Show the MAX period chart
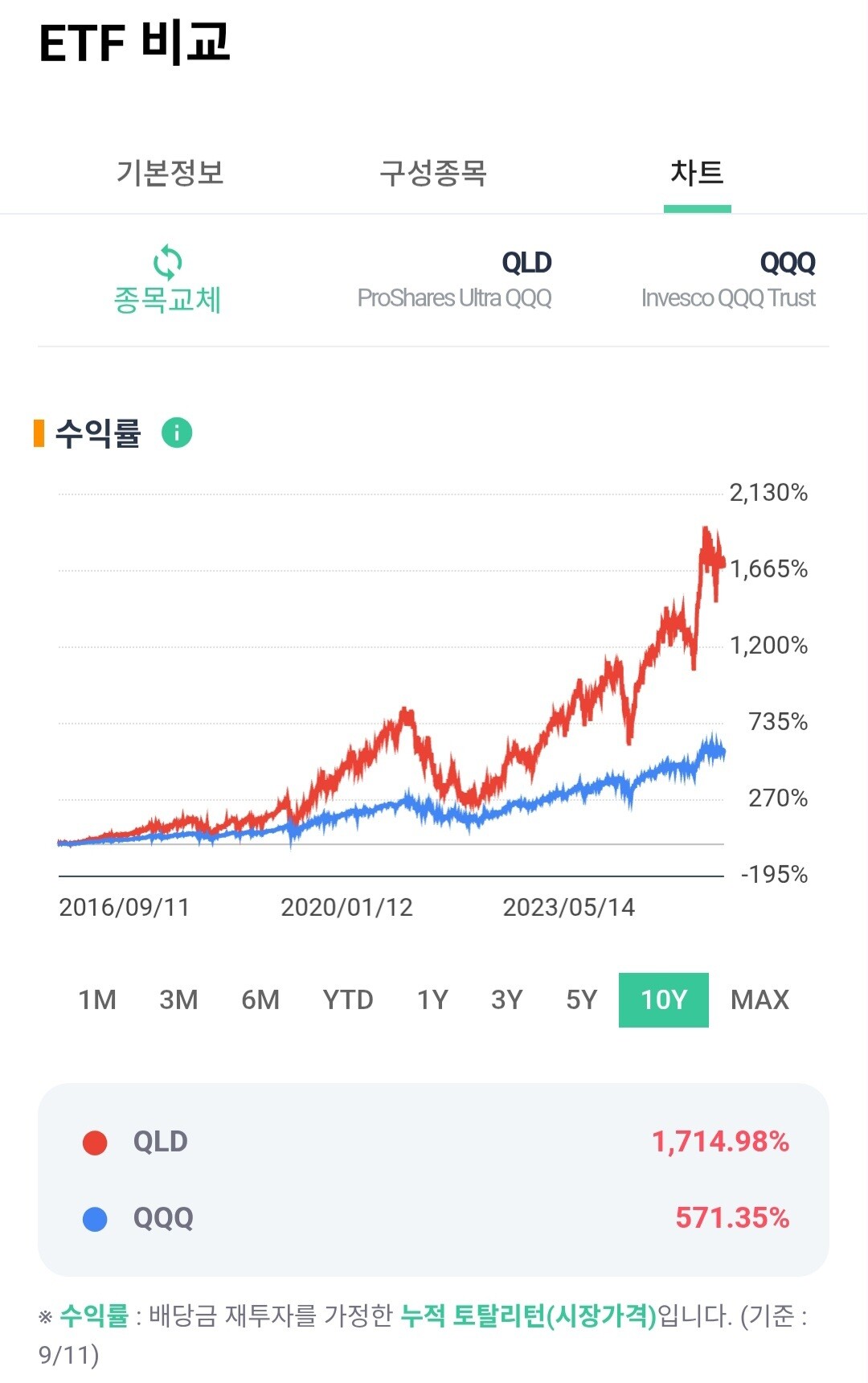868x1383 pixels. tap(760, 999)
